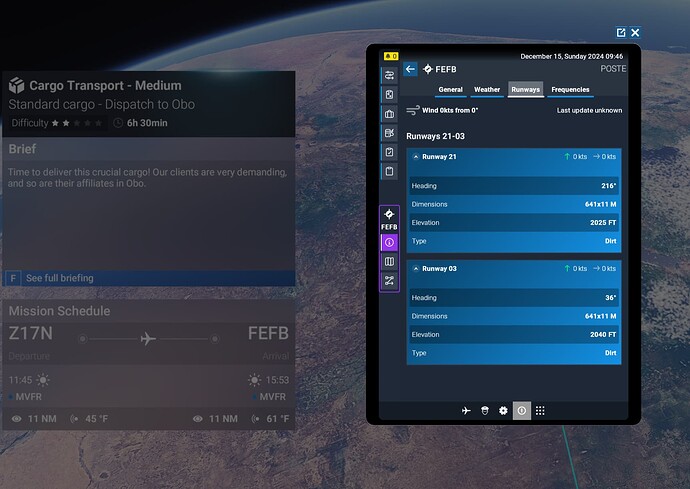Click the Last update unknown text
Image resolution: width=690 pixels, height=489 pixels.
589,110
